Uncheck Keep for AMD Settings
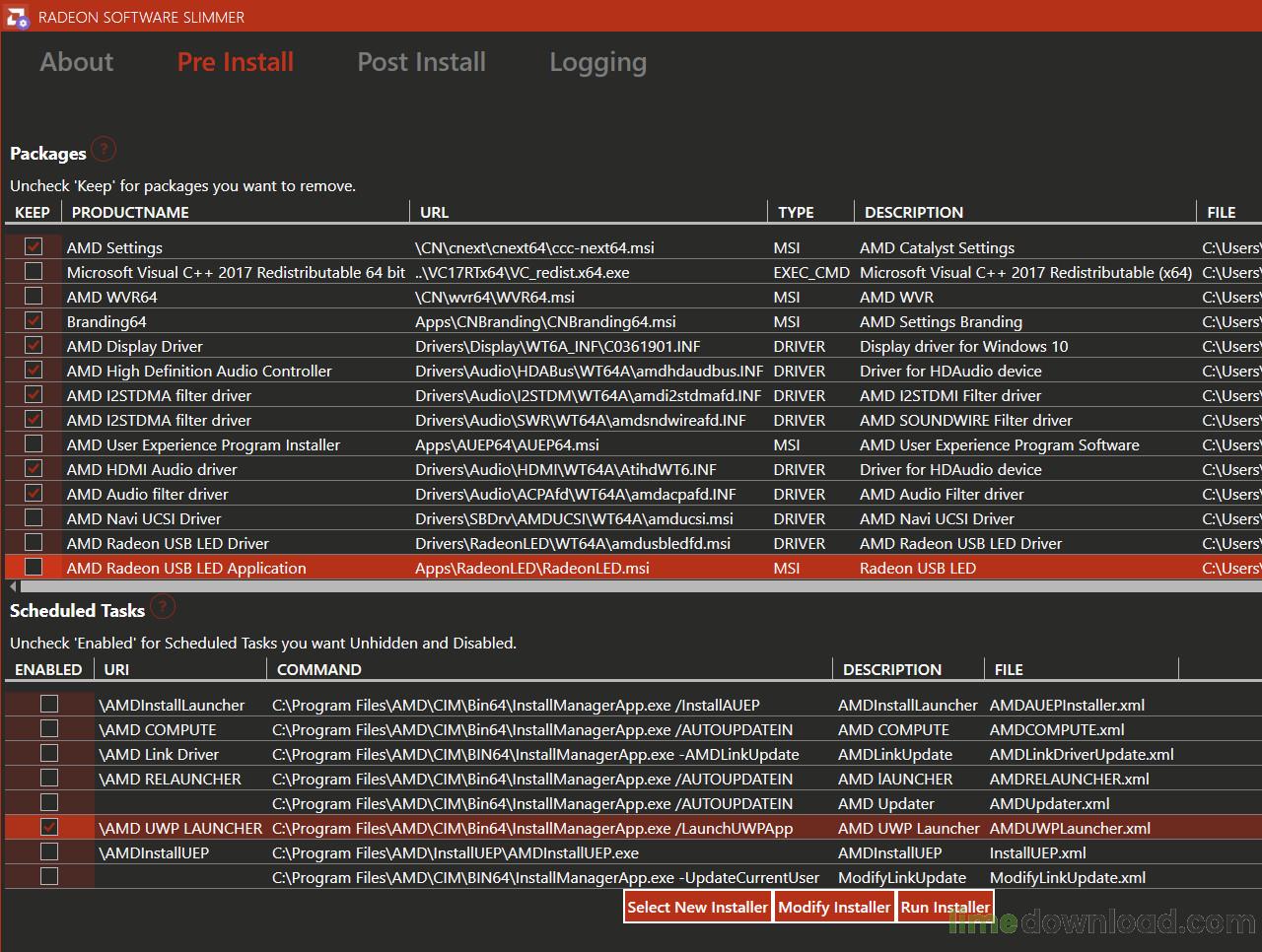The width and height of the screenshot is (1262, 952). (x=34, y=246)
